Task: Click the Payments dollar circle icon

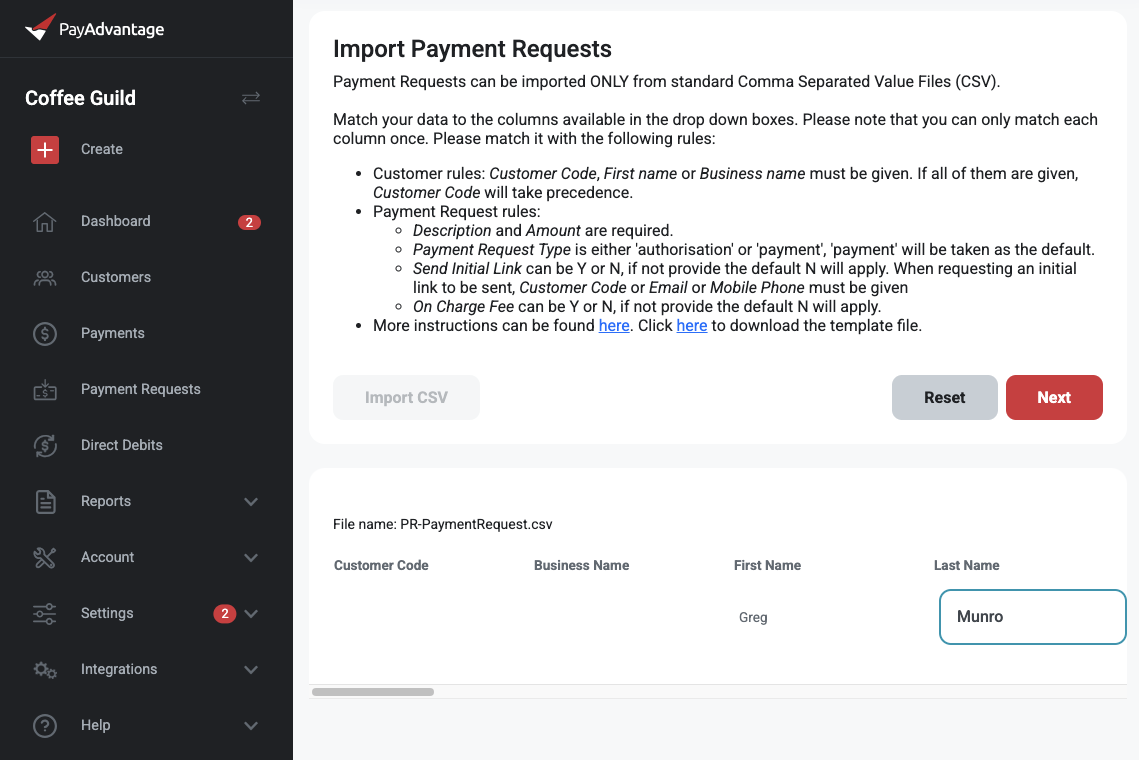Action: coord(45,333)
